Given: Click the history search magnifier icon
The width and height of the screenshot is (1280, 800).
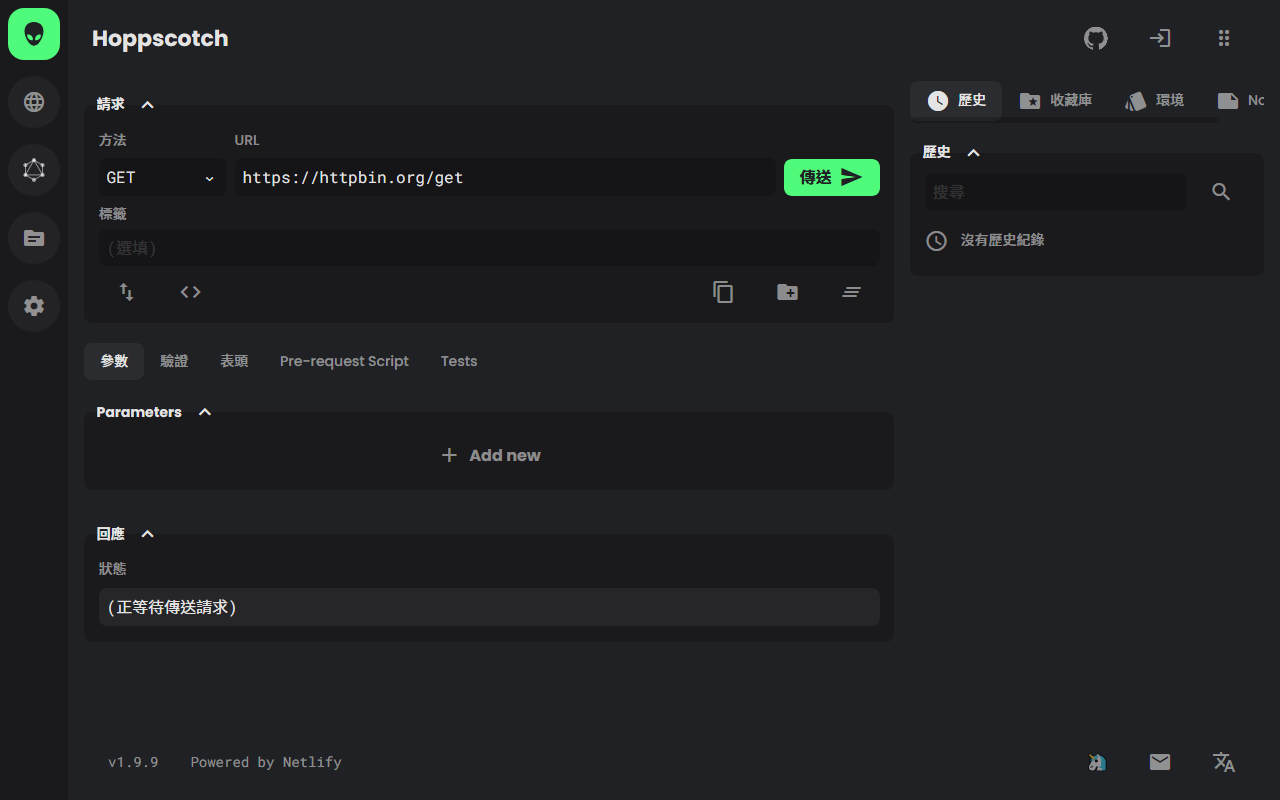Looking at the screenshot, I should 1221,192.
